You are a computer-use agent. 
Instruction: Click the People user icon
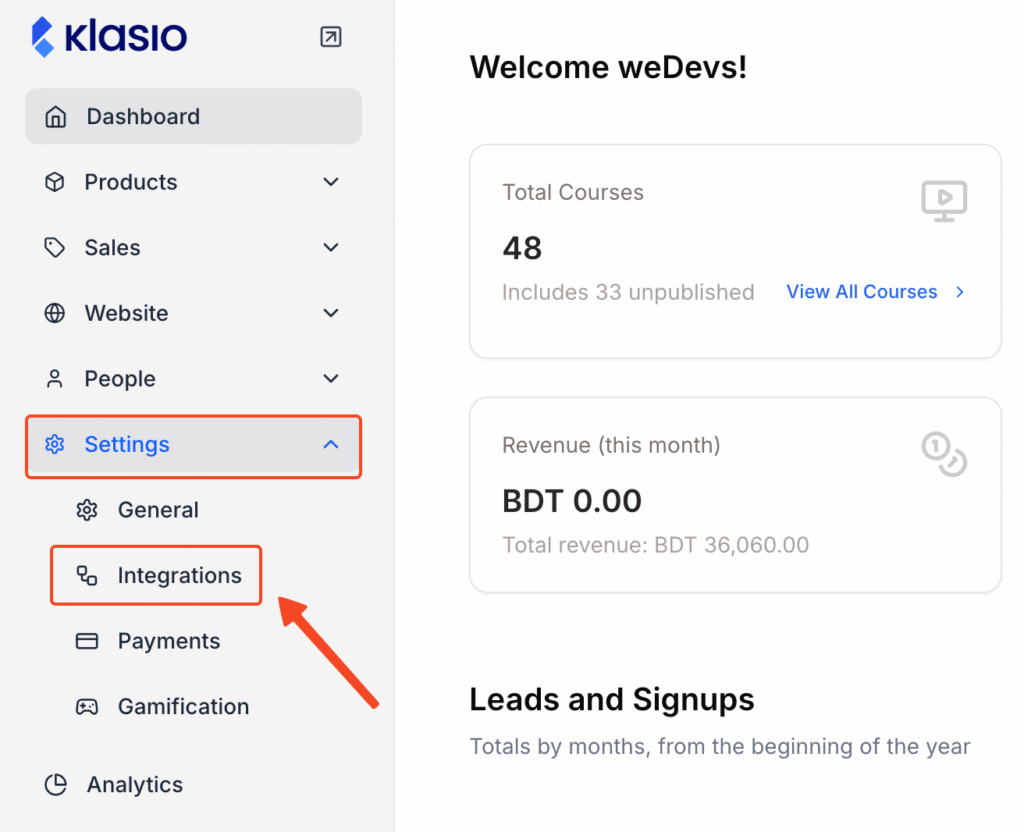(x=55, y=379)
